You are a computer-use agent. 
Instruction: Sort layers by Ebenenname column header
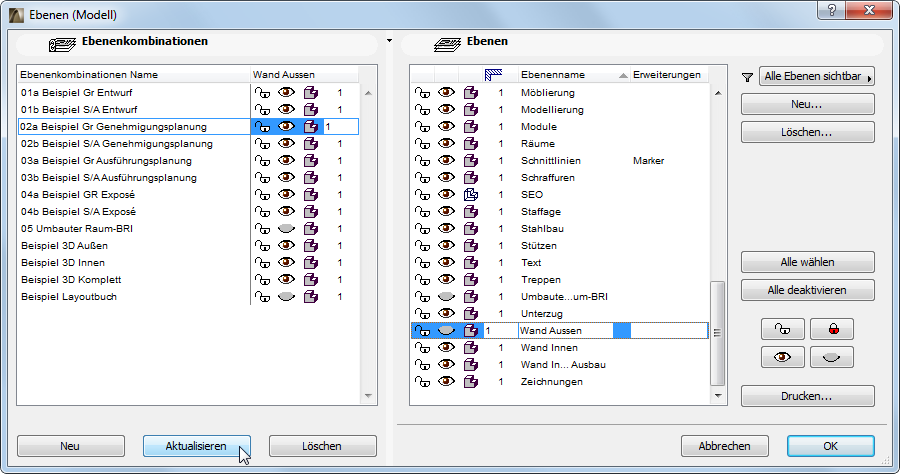coord(573,75)
